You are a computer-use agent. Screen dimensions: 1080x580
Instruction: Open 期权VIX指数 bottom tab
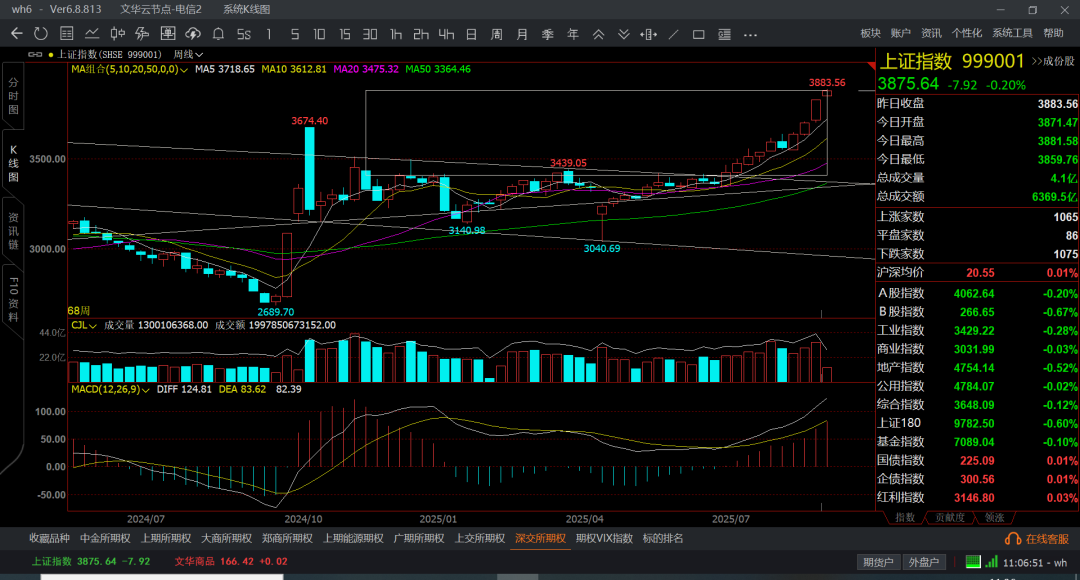click(604, 539)
